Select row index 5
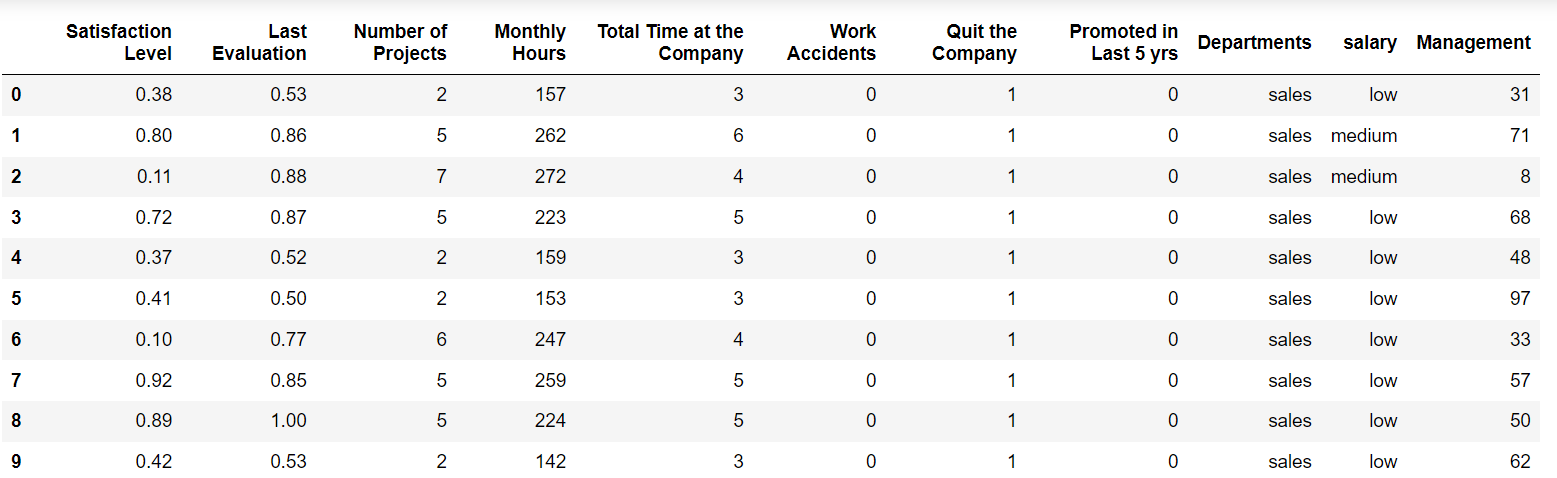The image size is (1557, 478). click(16, 299)
